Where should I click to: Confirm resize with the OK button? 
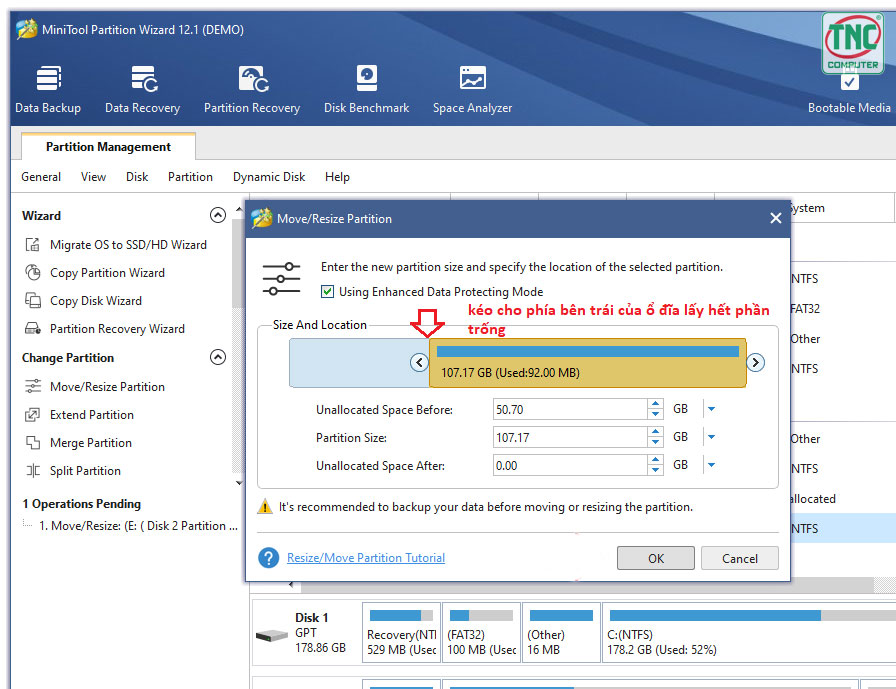coord(655,558)
